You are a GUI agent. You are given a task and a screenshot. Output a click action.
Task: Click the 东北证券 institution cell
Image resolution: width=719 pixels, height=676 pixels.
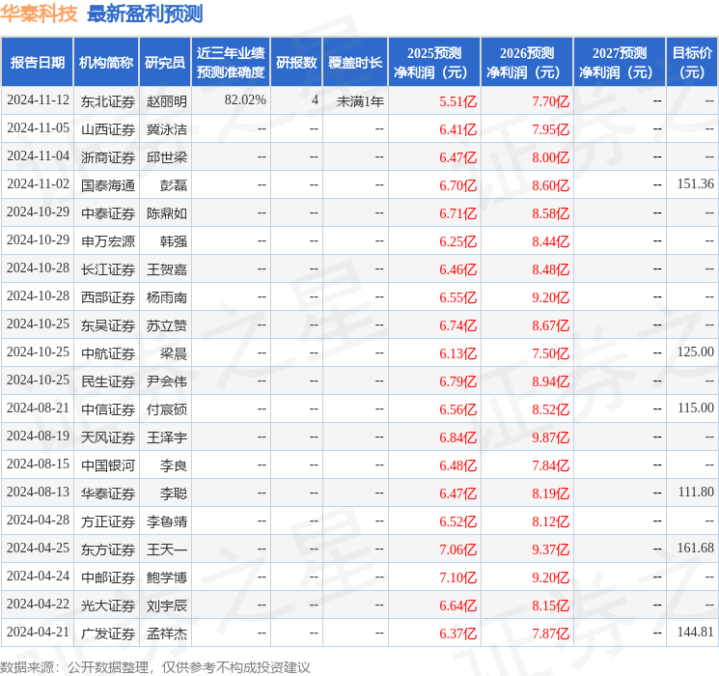point(108,101)
